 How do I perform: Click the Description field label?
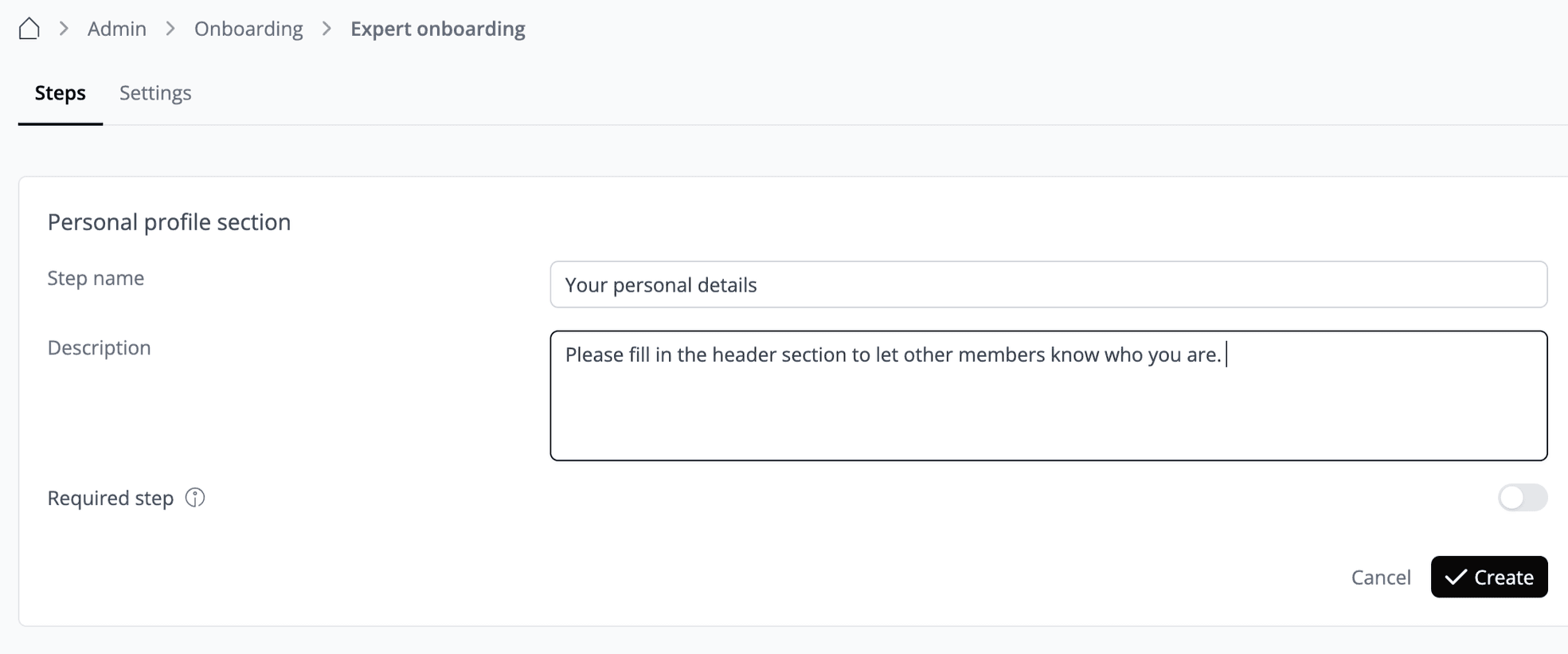[x=99, y=347]
